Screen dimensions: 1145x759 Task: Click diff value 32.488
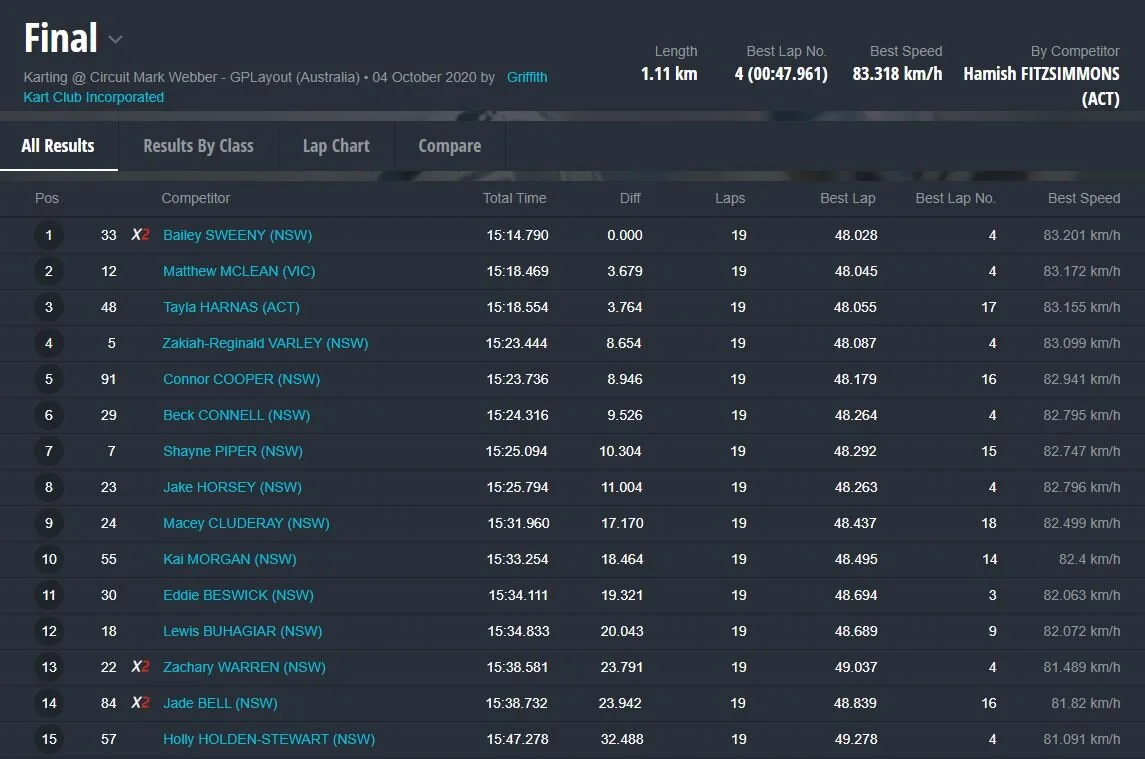(622, 739)
